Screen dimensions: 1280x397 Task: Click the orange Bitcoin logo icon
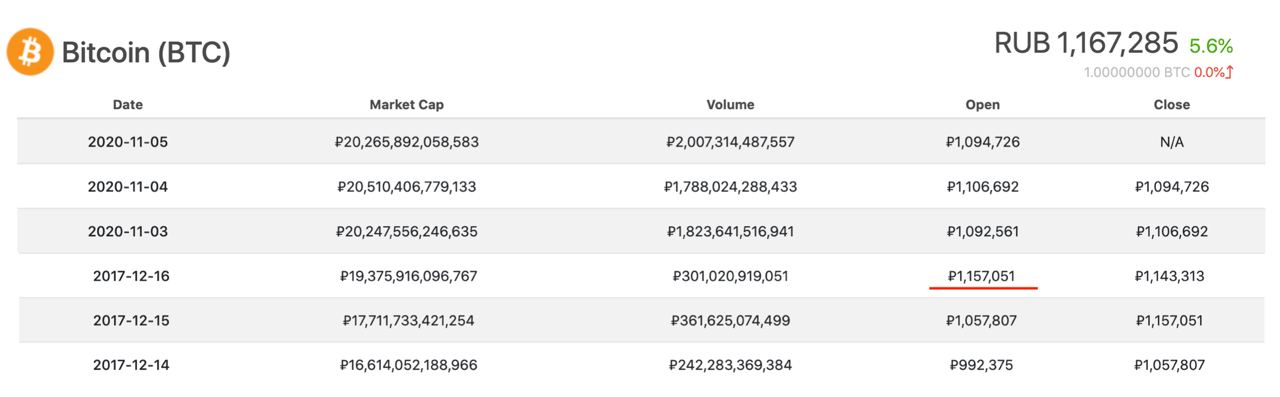click(x=31, y=52)
